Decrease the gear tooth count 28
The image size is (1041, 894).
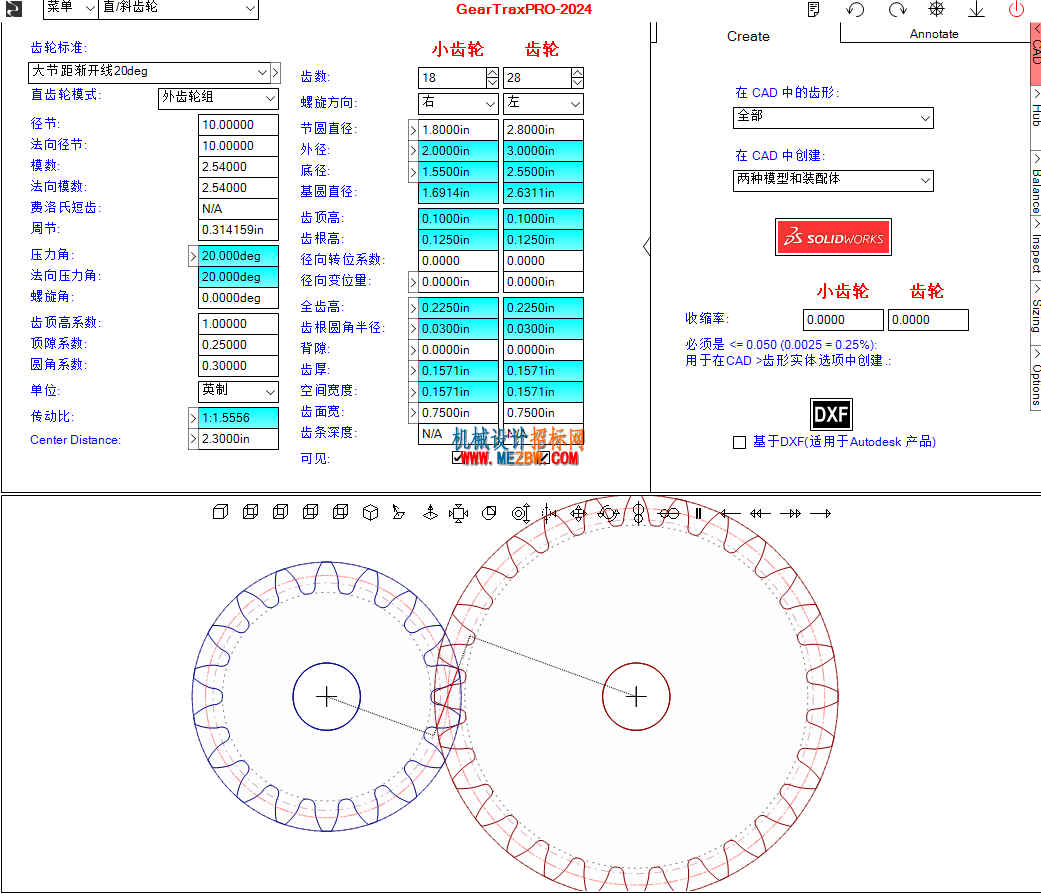577,83
